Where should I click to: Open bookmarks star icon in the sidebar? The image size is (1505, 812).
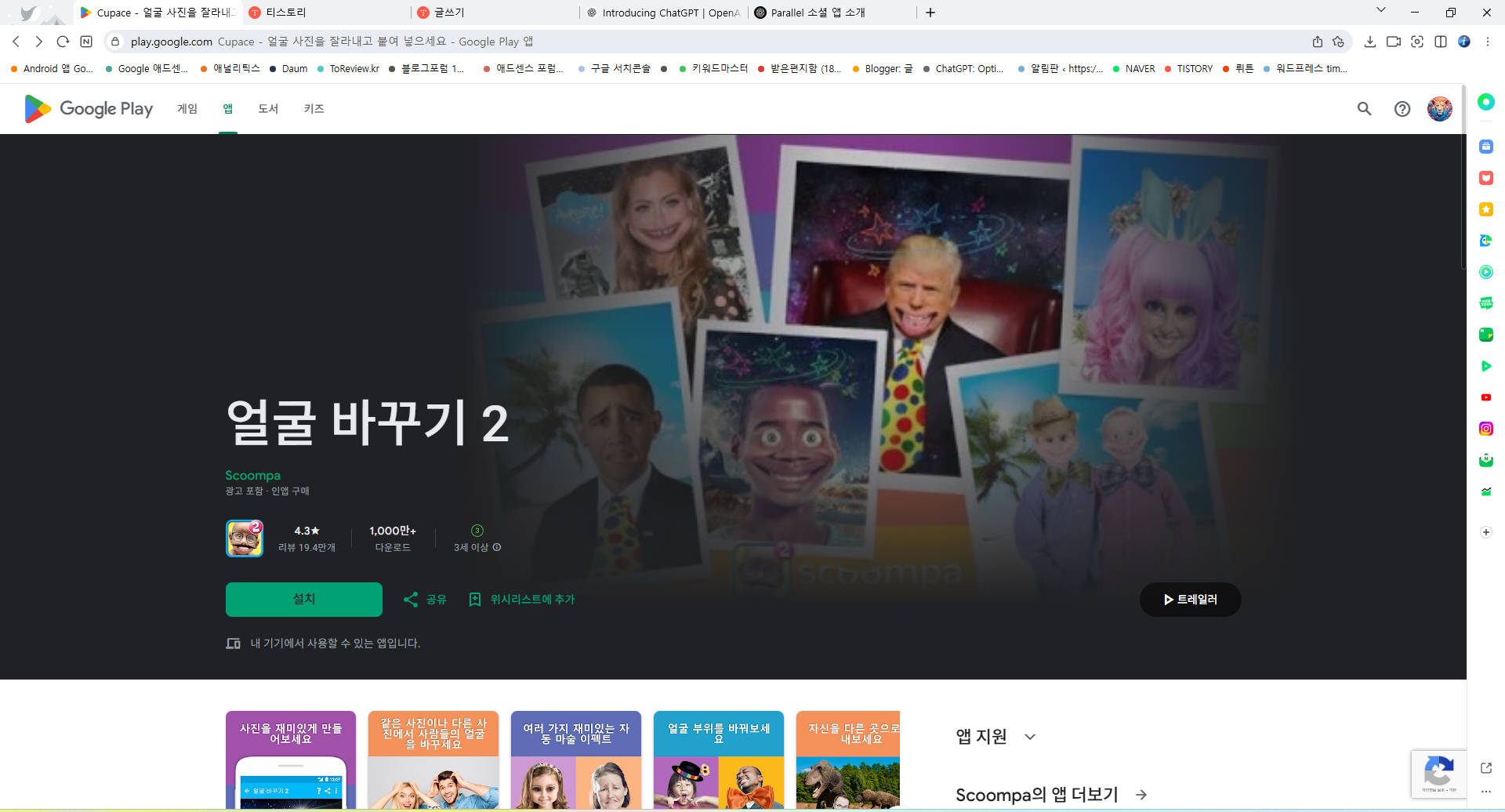(1485, 209)
